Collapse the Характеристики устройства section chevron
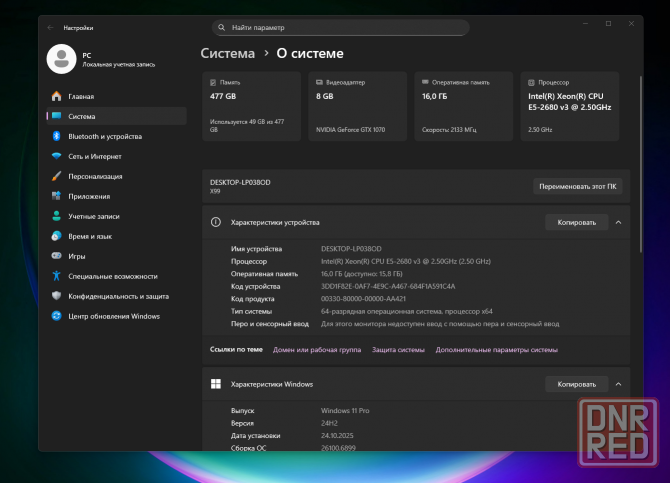Screen dimensions: 670x483 [x=618, y=222]
